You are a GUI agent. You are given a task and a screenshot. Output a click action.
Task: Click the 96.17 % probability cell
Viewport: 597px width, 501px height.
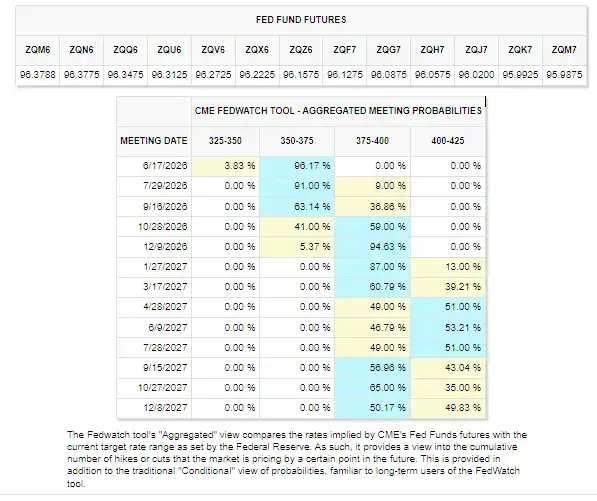pos(297,166)
